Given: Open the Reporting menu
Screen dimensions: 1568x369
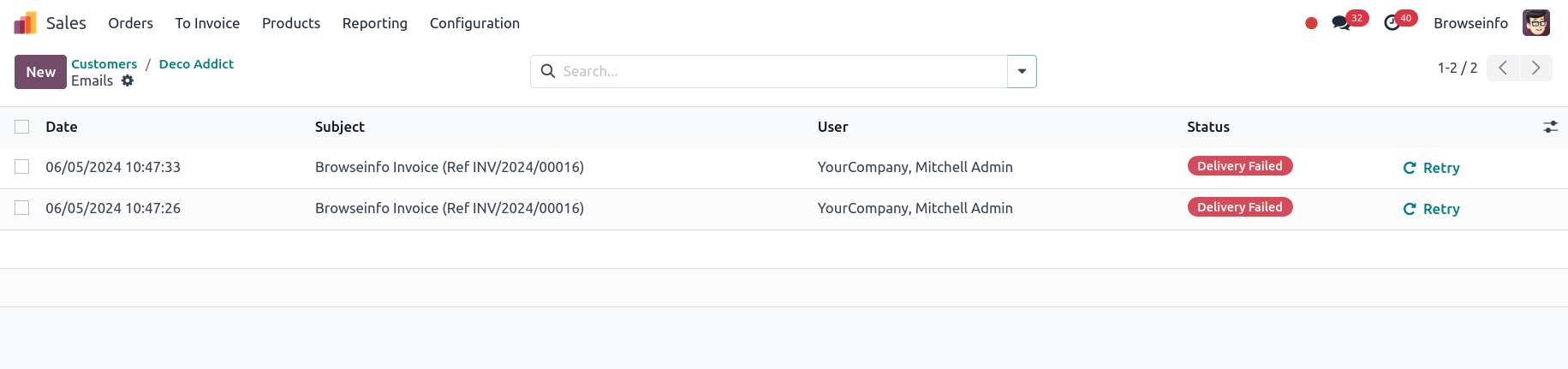Looking at the screenshot, I should (374, 23).
